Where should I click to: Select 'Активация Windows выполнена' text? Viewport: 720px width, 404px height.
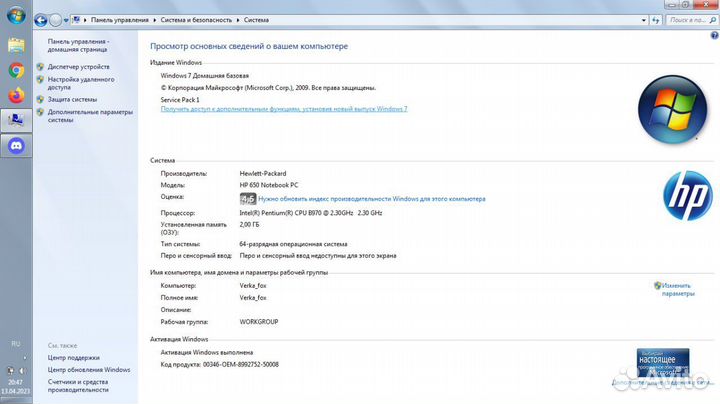point(207,353)
